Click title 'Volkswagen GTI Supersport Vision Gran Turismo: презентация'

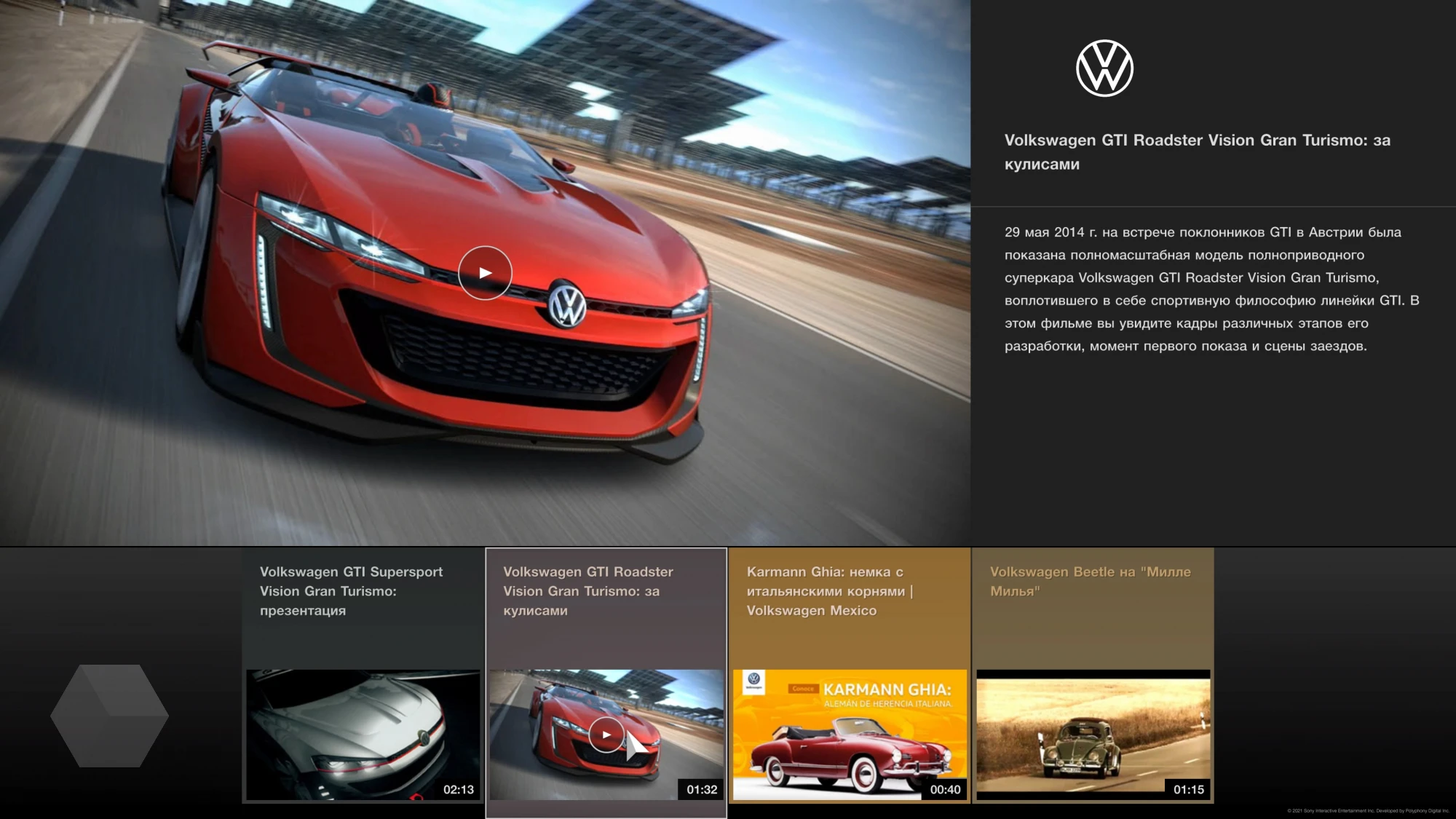tap(351, 591)
